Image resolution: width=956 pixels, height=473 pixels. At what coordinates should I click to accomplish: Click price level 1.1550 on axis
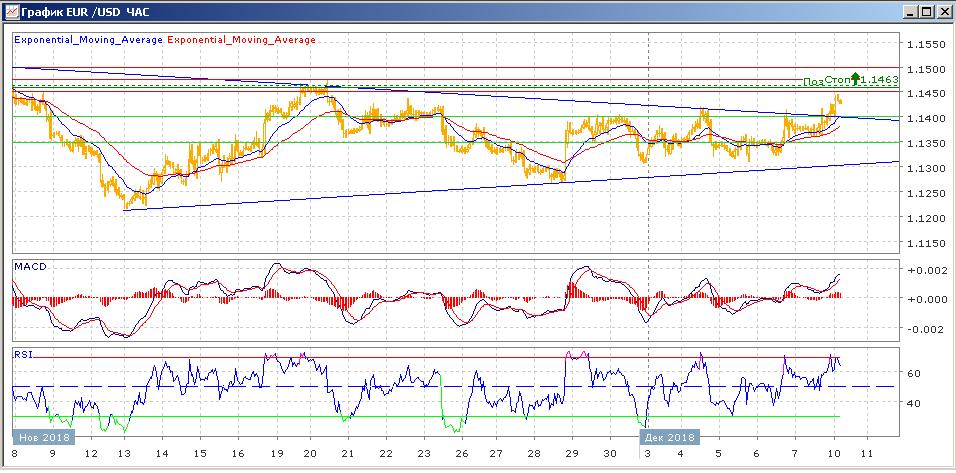point(926,45)
